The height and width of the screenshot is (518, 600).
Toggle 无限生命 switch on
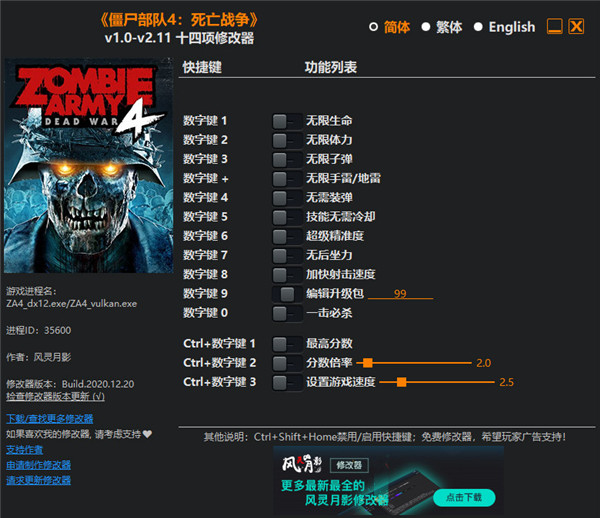pyautogui.click(x=287, y=122)
